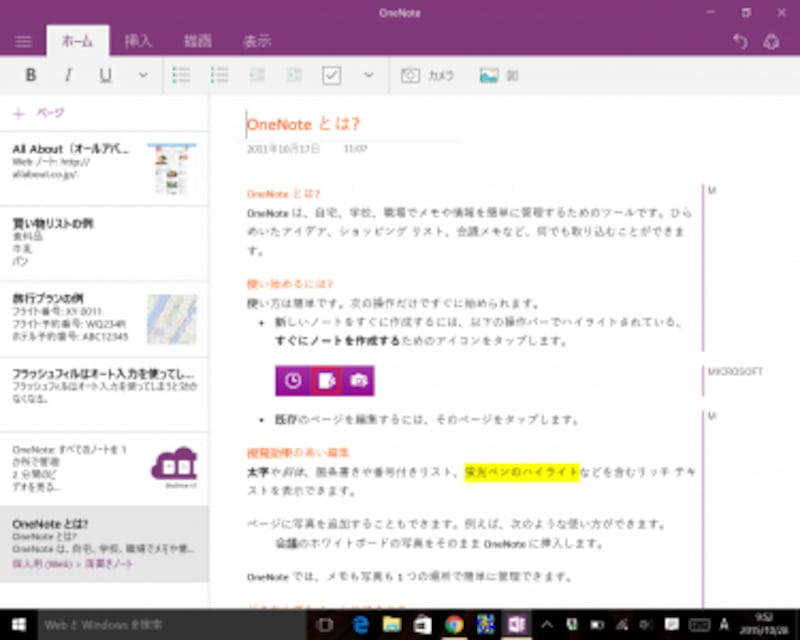Click the Share icon in title area

[771, 41]
